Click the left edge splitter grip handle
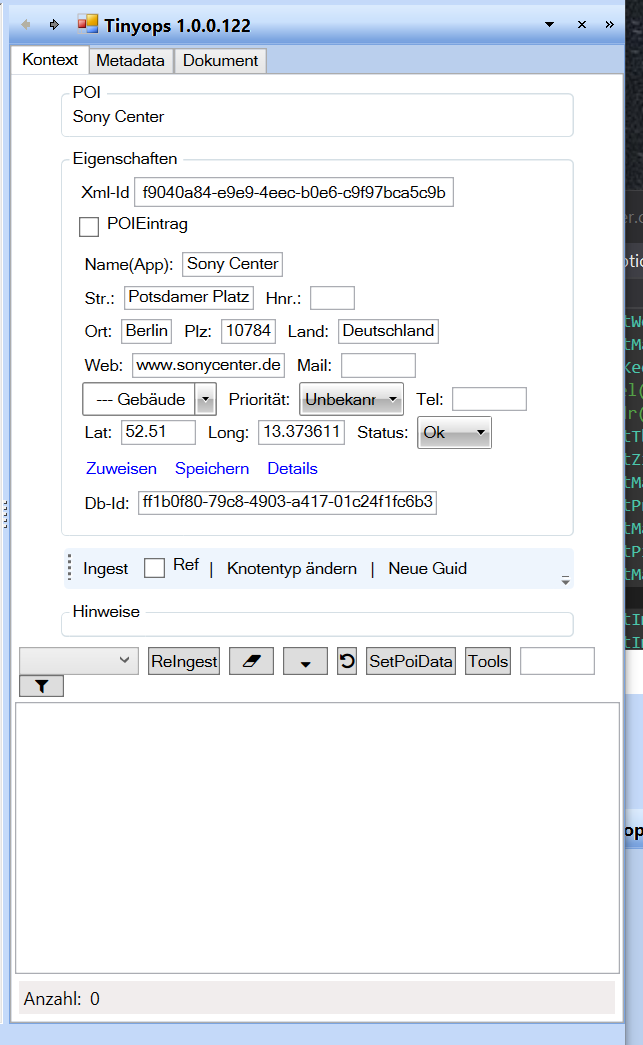 (5, 515)
